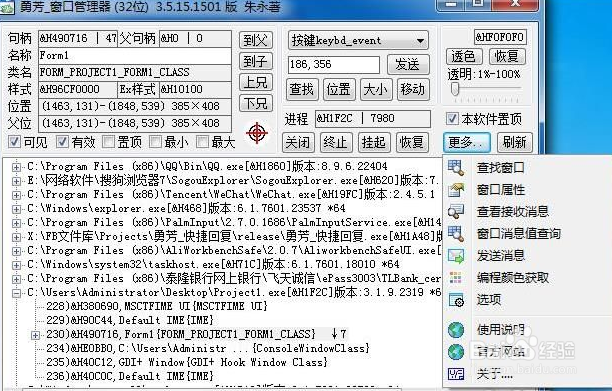Click the red crosshair window finder target
This screenshot has width=612, height=391.
pos(257,133)
